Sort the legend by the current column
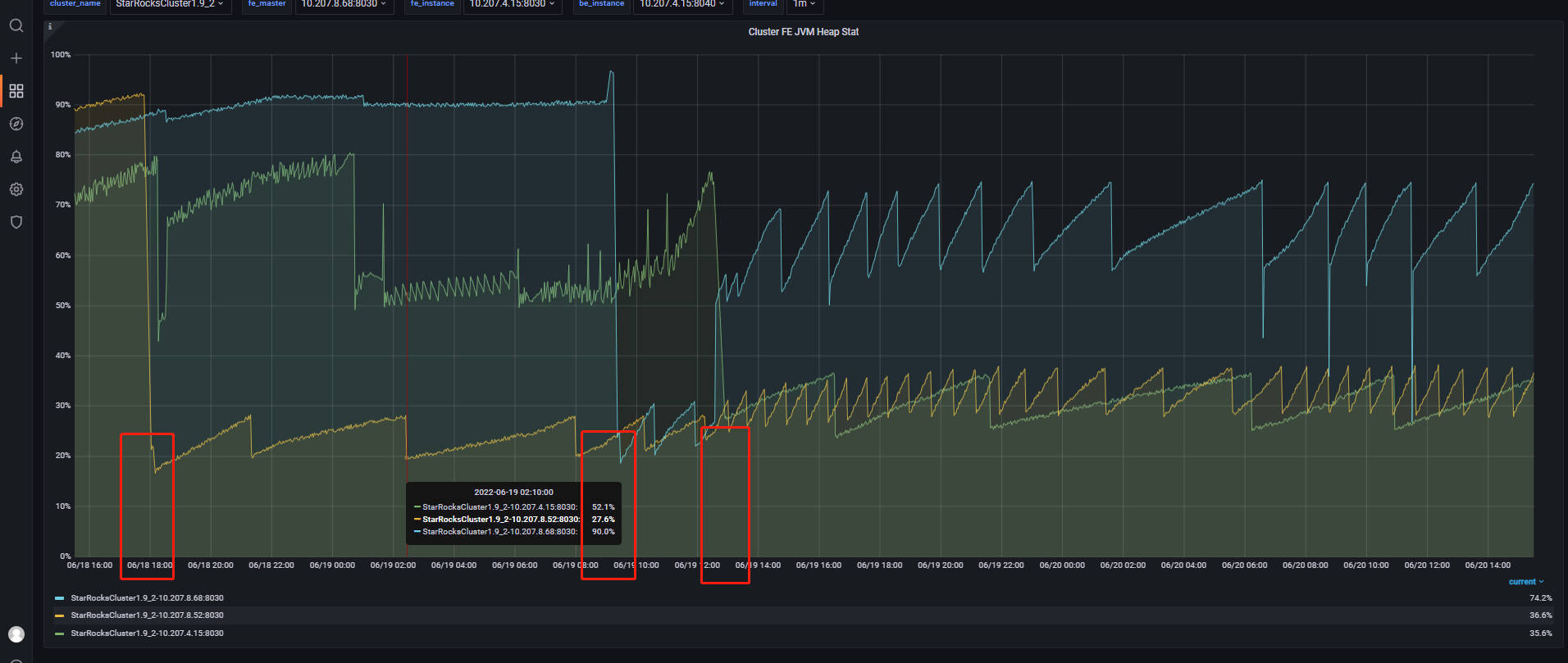The width and height of the screenshot is (1568, 663). click(x=1525, y=582)
